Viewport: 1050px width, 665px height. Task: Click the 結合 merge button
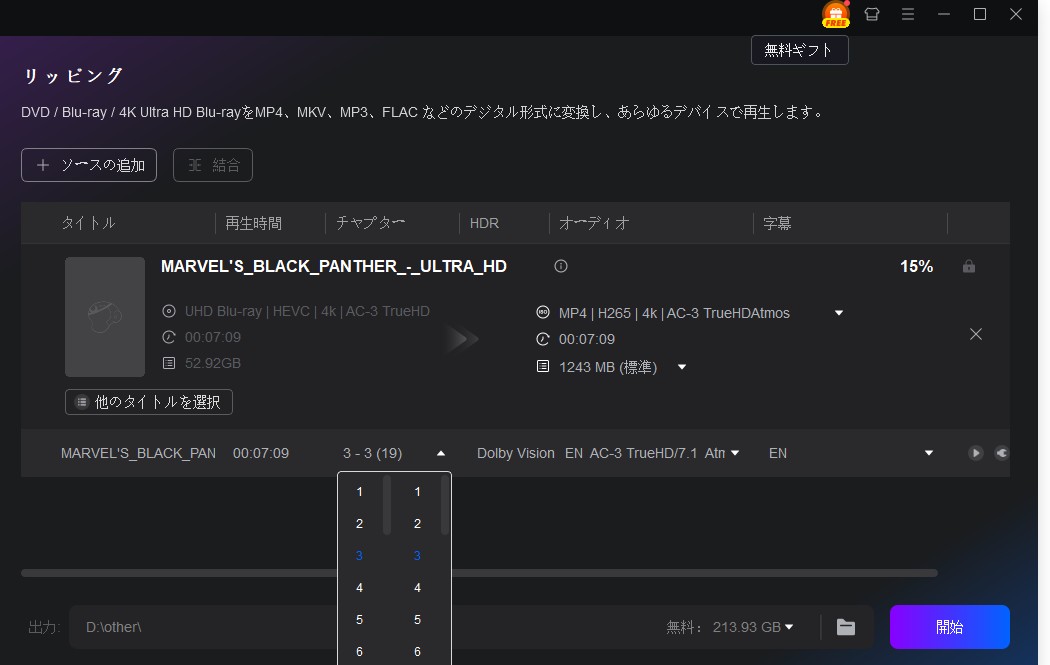[213, 165]
